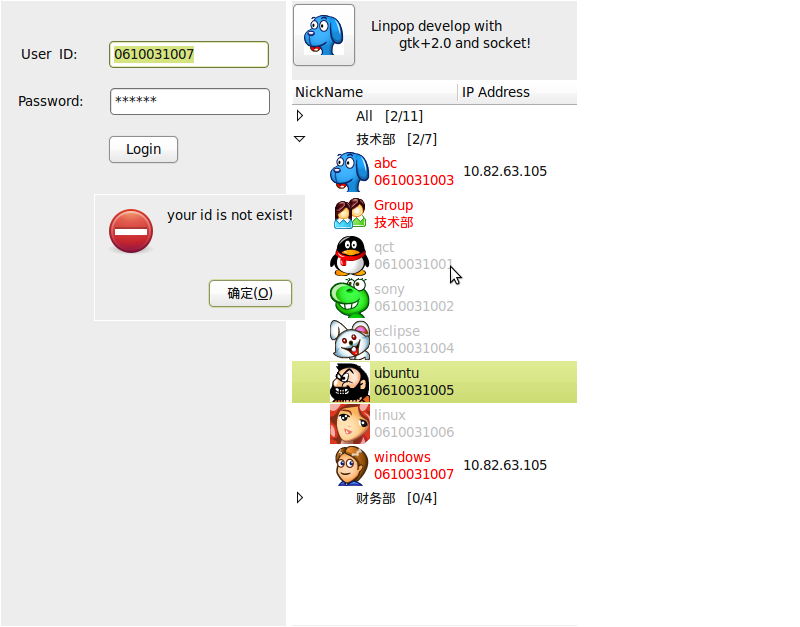Click the blue dog avatar button at top
Screen dimensions: 800x627
[x=323, y=35]
